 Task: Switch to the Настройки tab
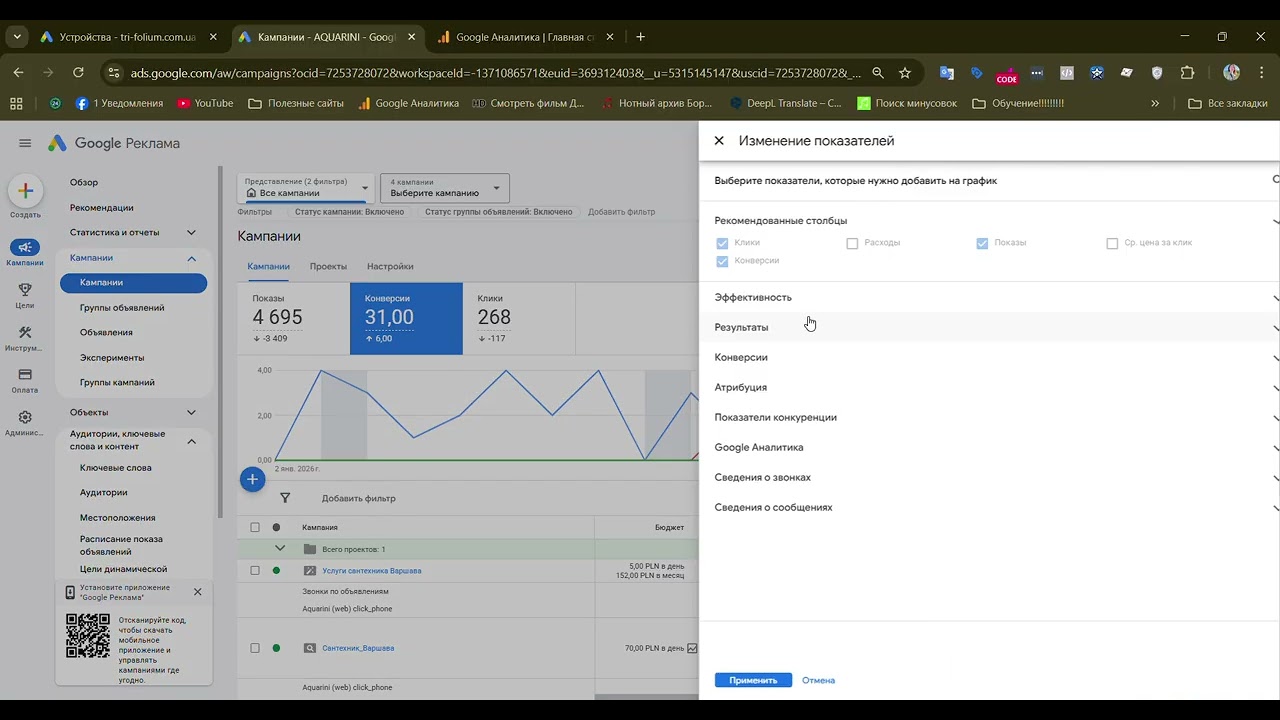[x=390, y=267]
